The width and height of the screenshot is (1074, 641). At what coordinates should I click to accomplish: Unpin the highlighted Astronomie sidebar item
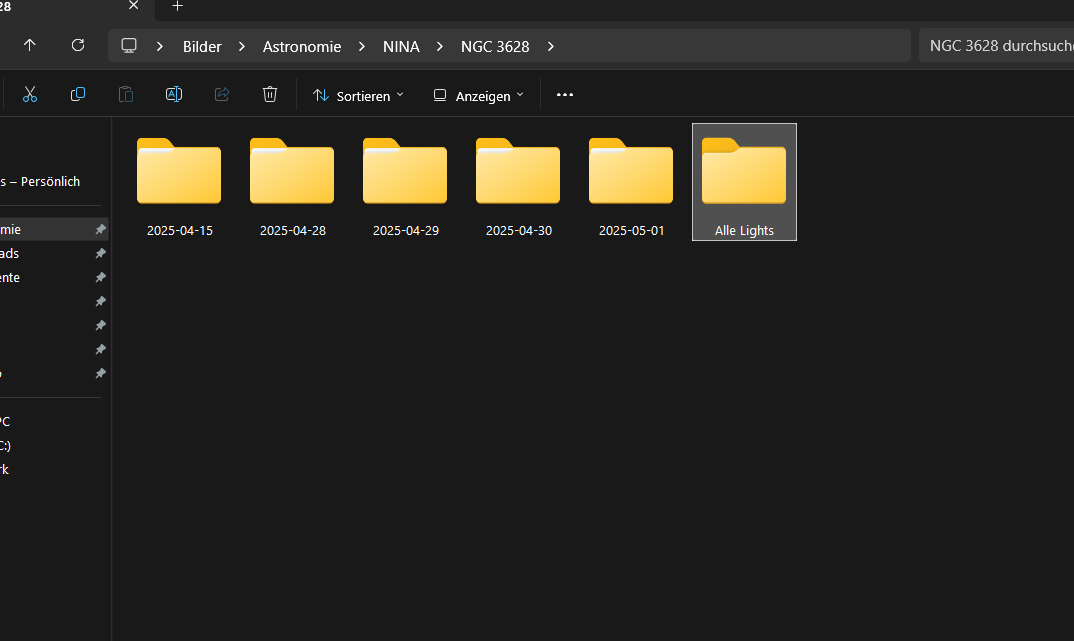coord(101,229)
